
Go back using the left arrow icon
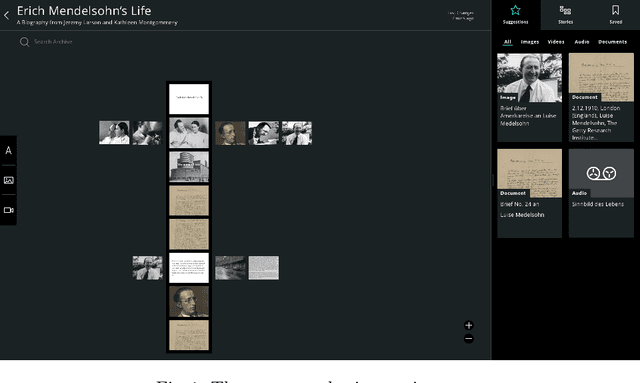coord(6,16)
